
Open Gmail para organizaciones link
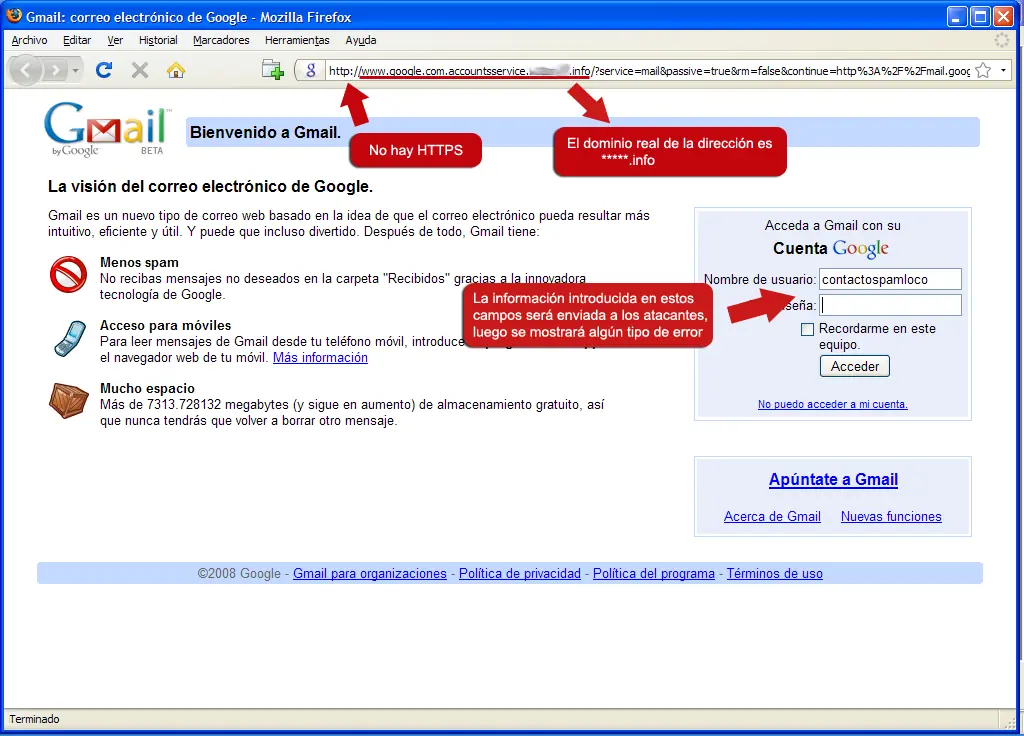(370, 573)
